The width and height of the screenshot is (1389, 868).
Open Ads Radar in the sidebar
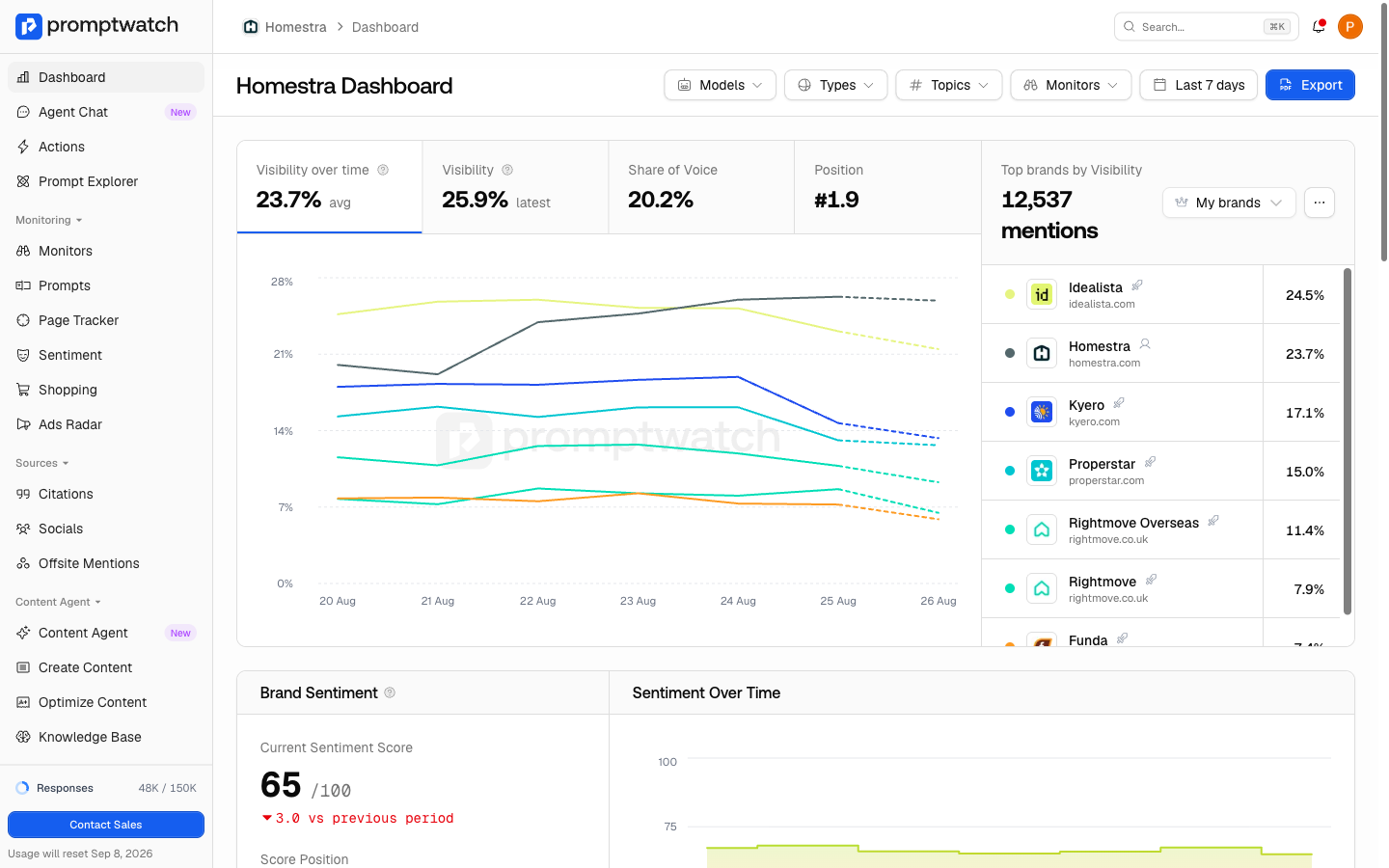tap(106, 424)
